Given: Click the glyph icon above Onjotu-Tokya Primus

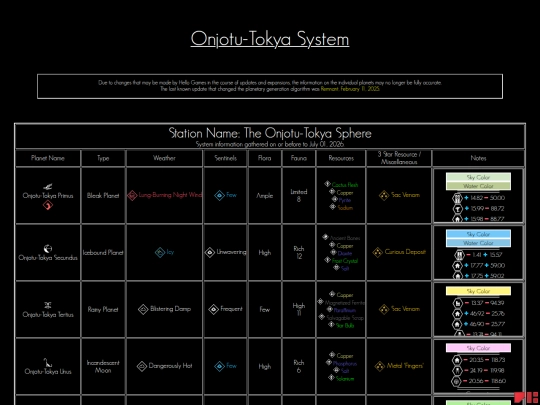Looking at the screenshot, I should pos(48,187).
